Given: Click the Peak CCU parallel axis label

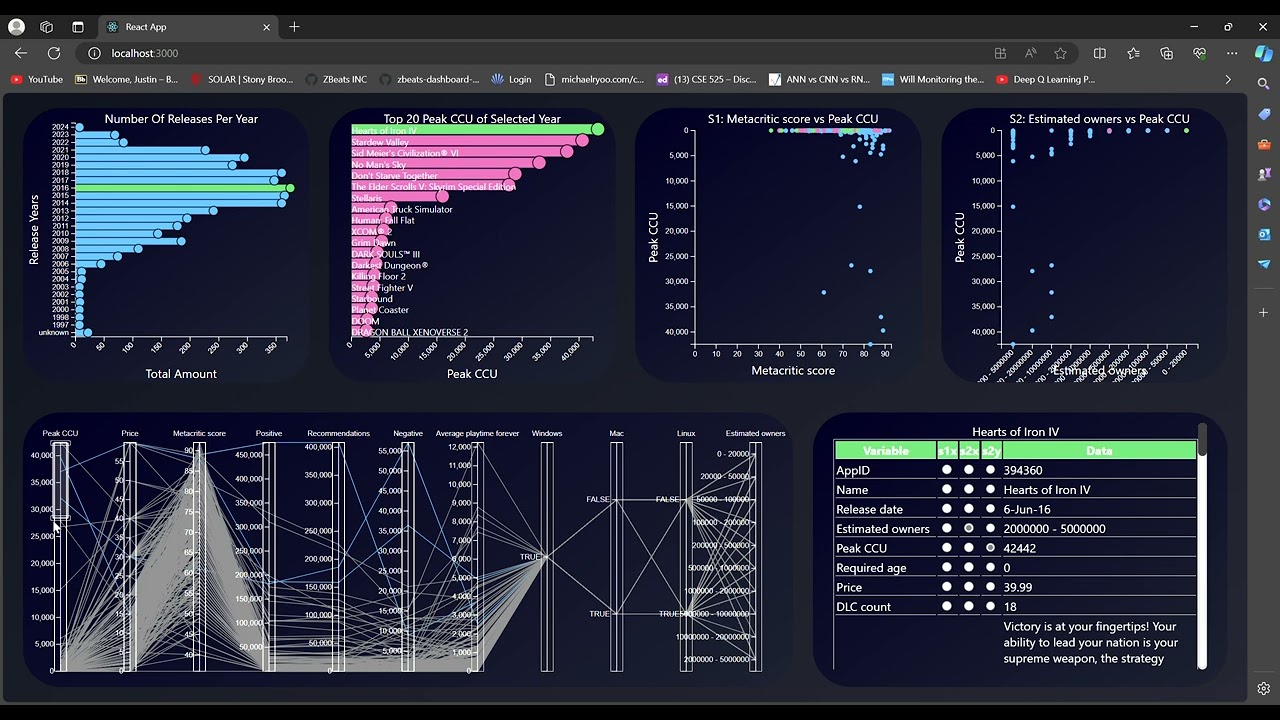Looking at the screenshot, I should pyautogui.click(x=60, y=433).
